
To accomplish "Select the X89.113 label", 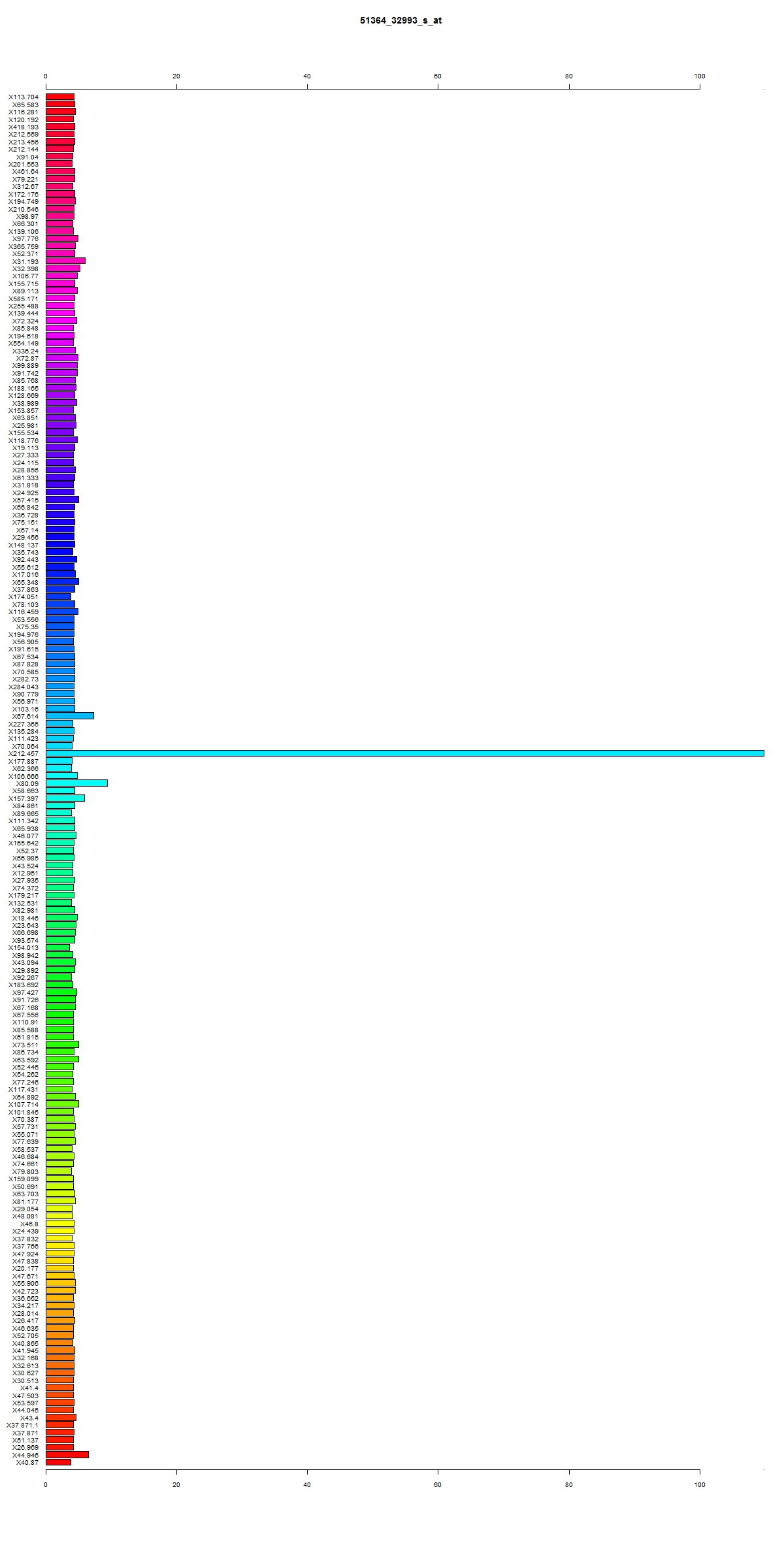I will pos(25,291).
